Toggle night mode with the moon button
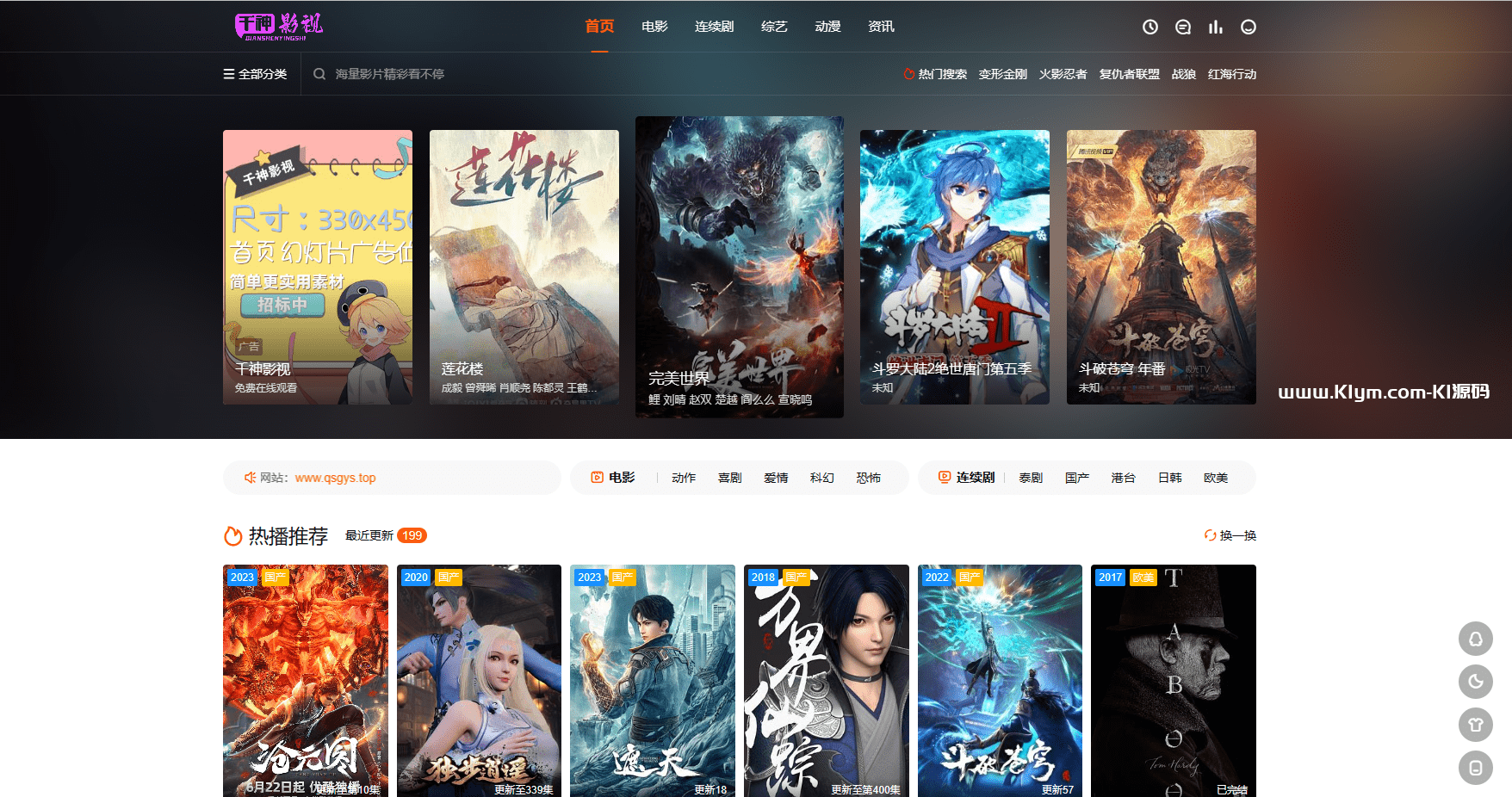 1475,682
